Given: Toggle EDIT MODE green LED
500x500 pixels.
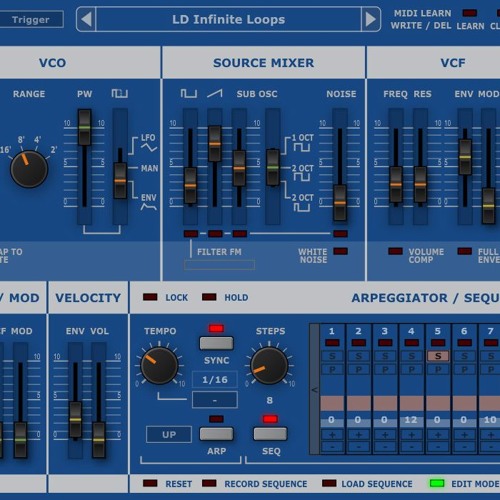Looking at the screenshot, I should (x=437, y=483).
